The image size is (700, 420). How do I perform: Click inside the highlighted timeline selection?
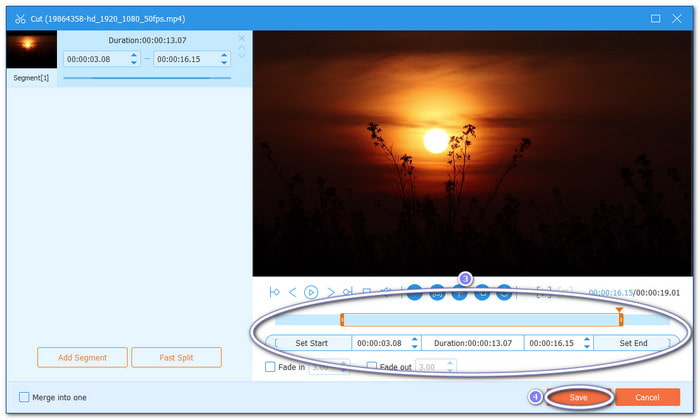tap(481, 320)
